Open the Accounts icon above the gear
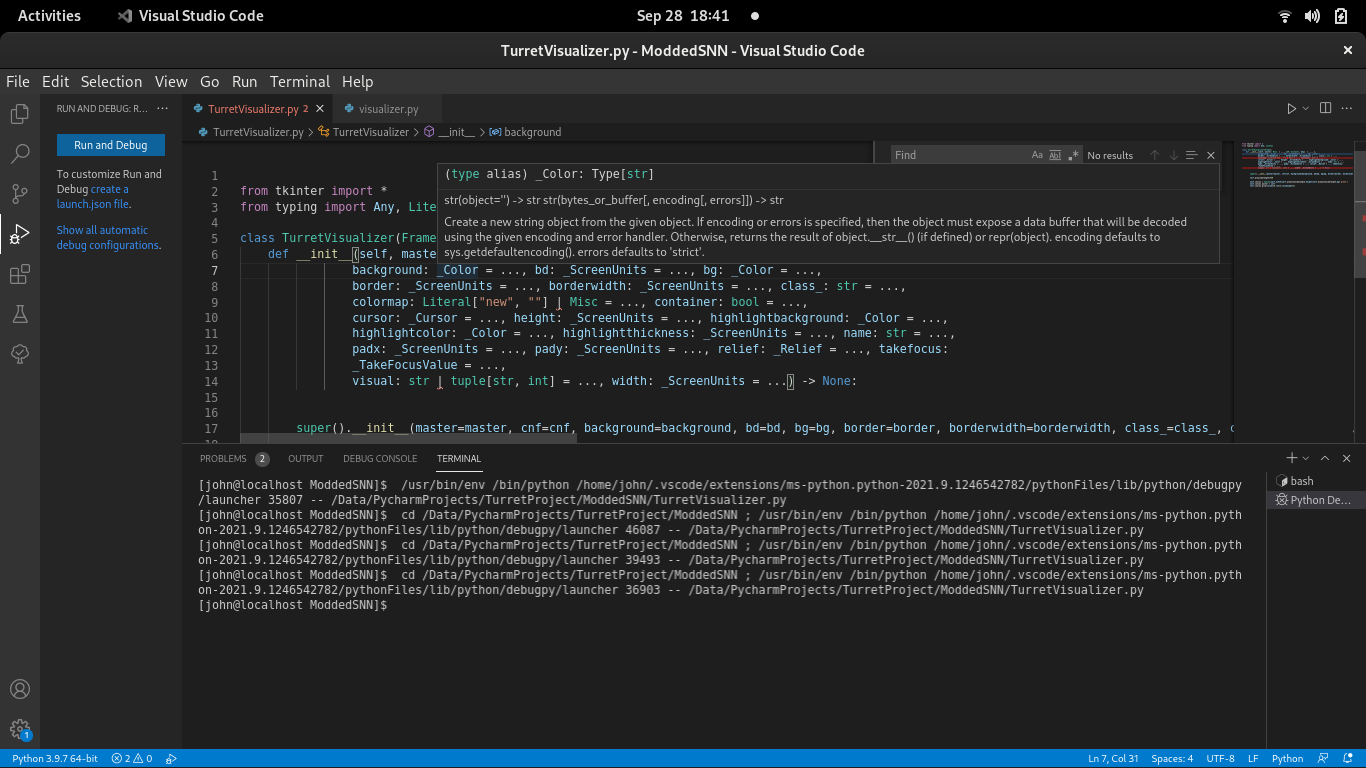 point(19,689)
